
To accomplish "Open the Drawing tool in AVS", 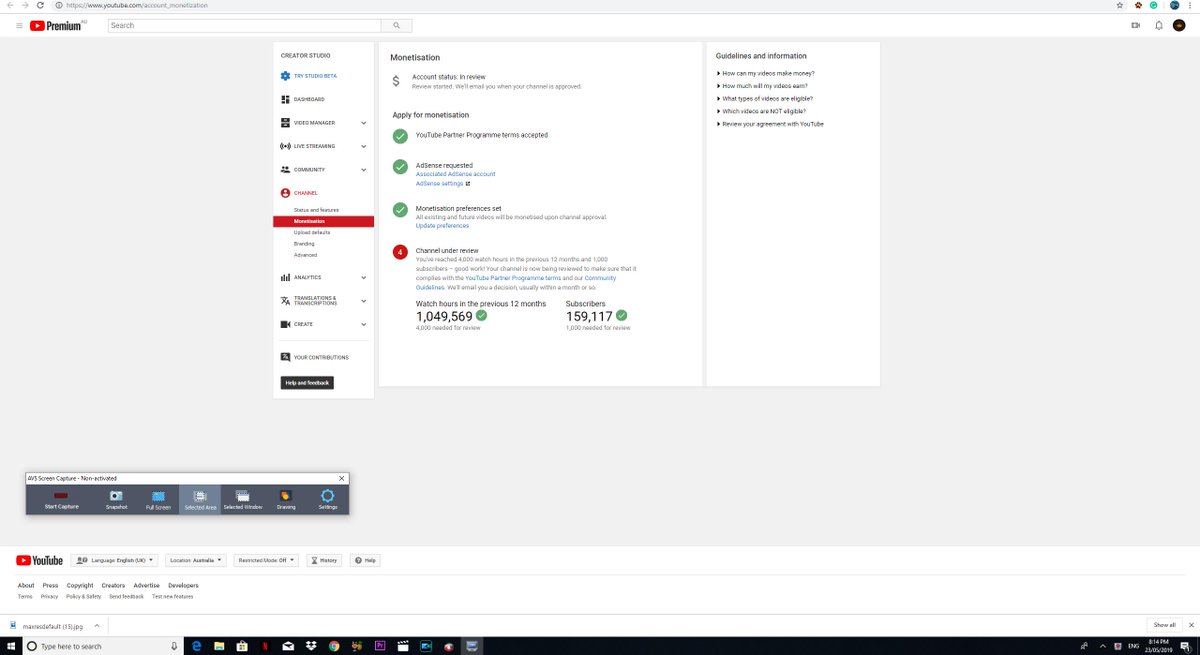I will pyautogui.click(x=286, y=498).
